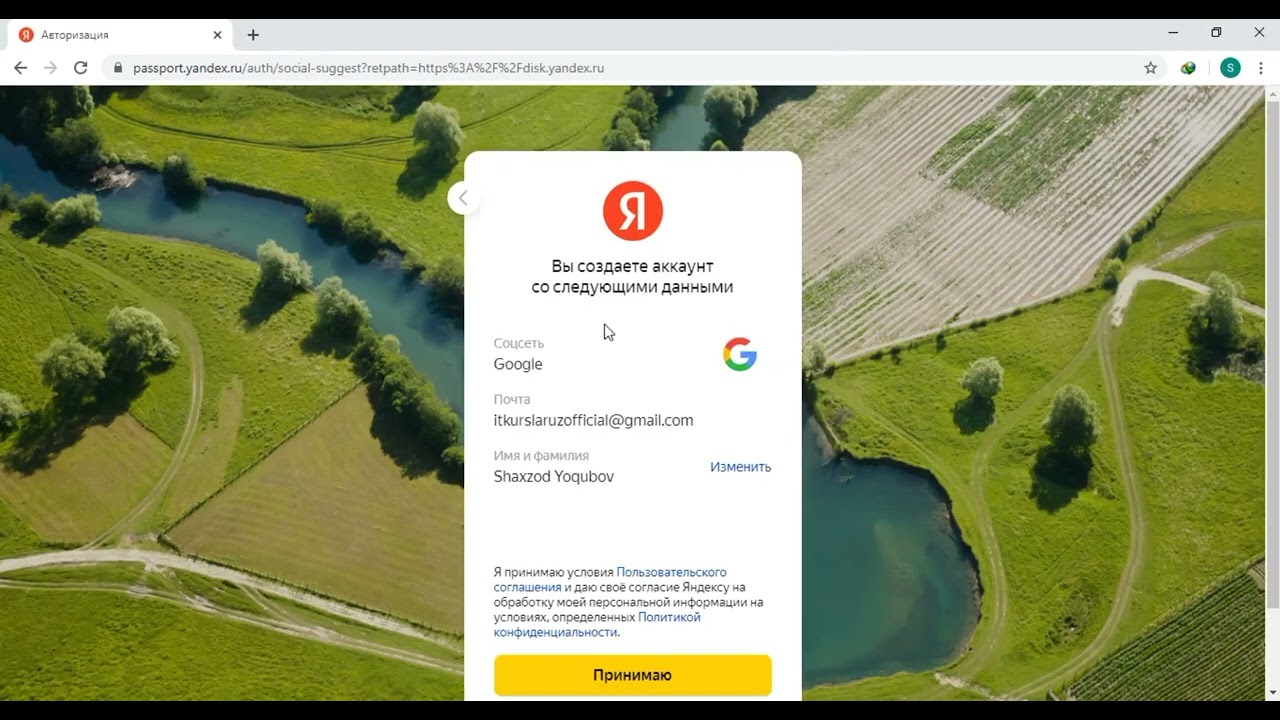Viewport: 1280px width, 720px height.
Task: Open the Chrome three-dot menu
Action: coord(1262,68)
